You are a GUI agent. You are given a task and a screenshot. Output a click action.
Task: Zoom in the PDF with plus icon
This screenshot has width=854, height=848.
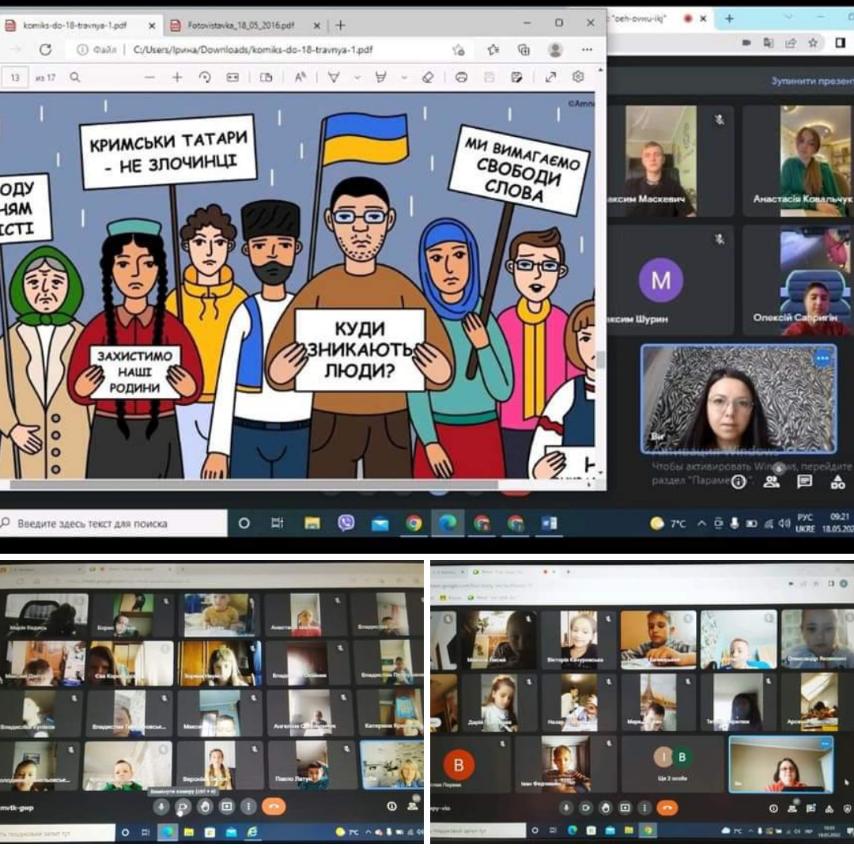point(177,77)
